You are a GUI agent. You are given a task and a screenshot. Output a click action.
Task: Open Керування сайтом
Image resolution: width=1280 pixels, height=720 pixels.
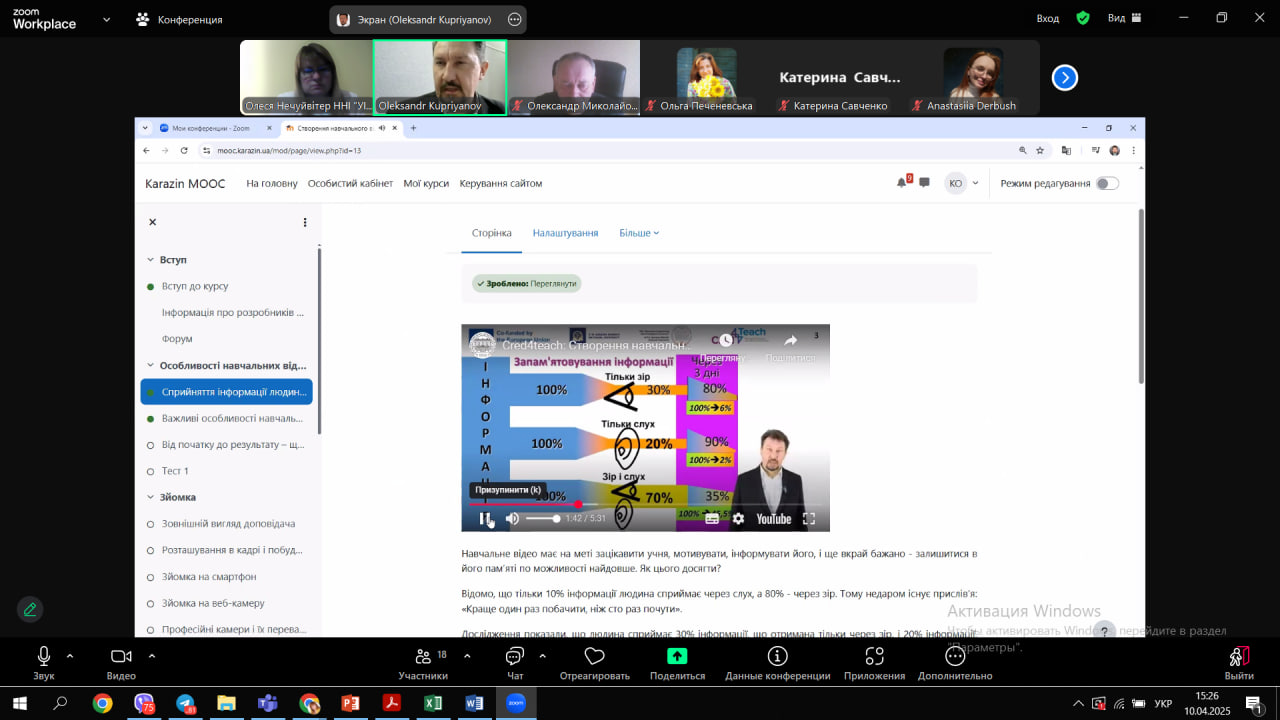tap(500, 183)
